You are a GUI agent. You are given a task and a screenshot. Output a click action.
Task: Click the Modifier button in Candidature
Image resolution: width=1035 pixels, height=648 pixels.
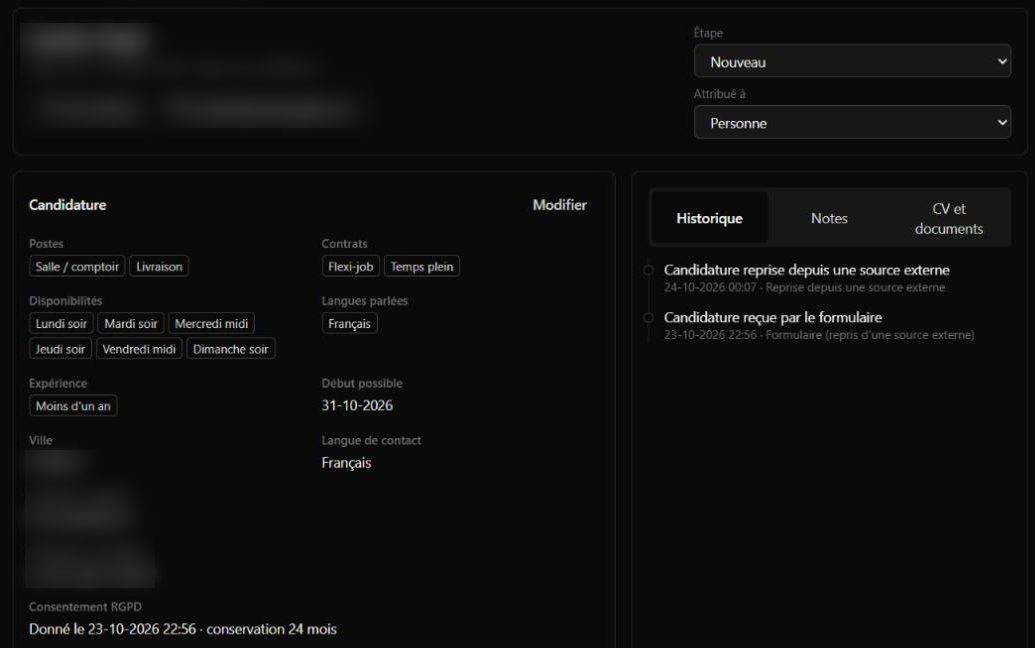[x=559, y=205]
